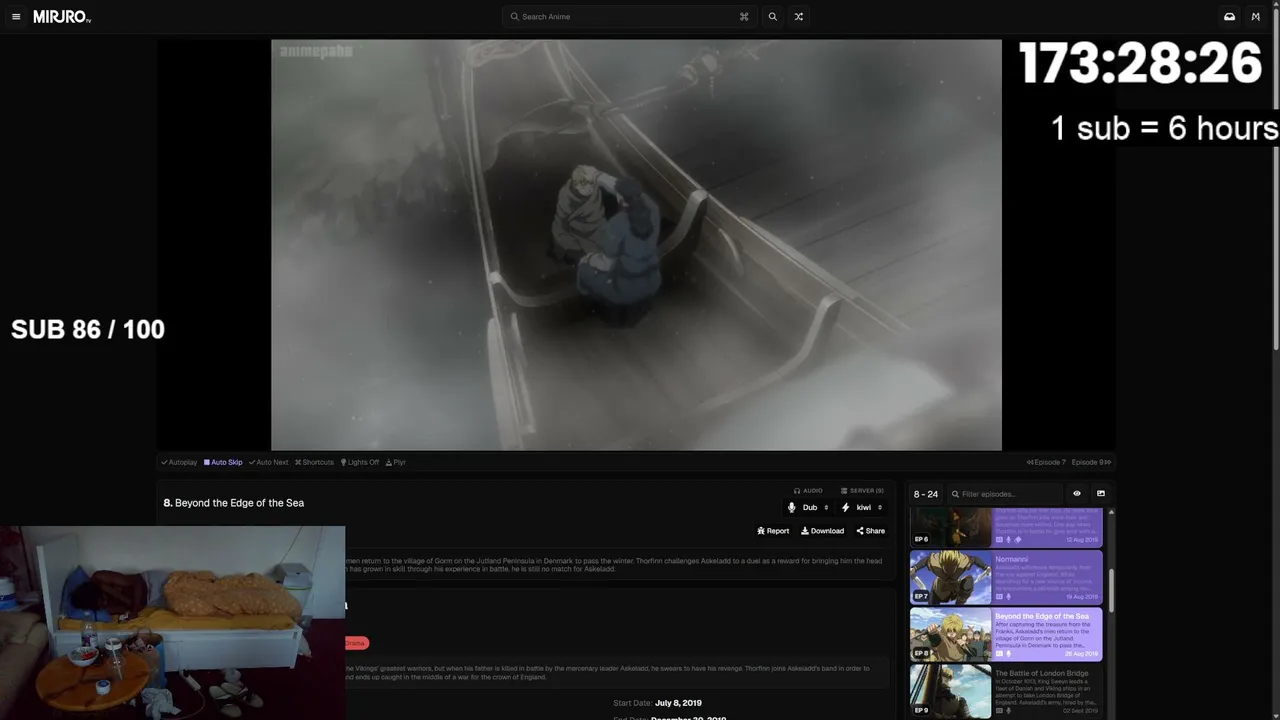Click the 8. Beyond the Edge of the Sea heading
1280x720 pixels.
click(x=234, y=503)
